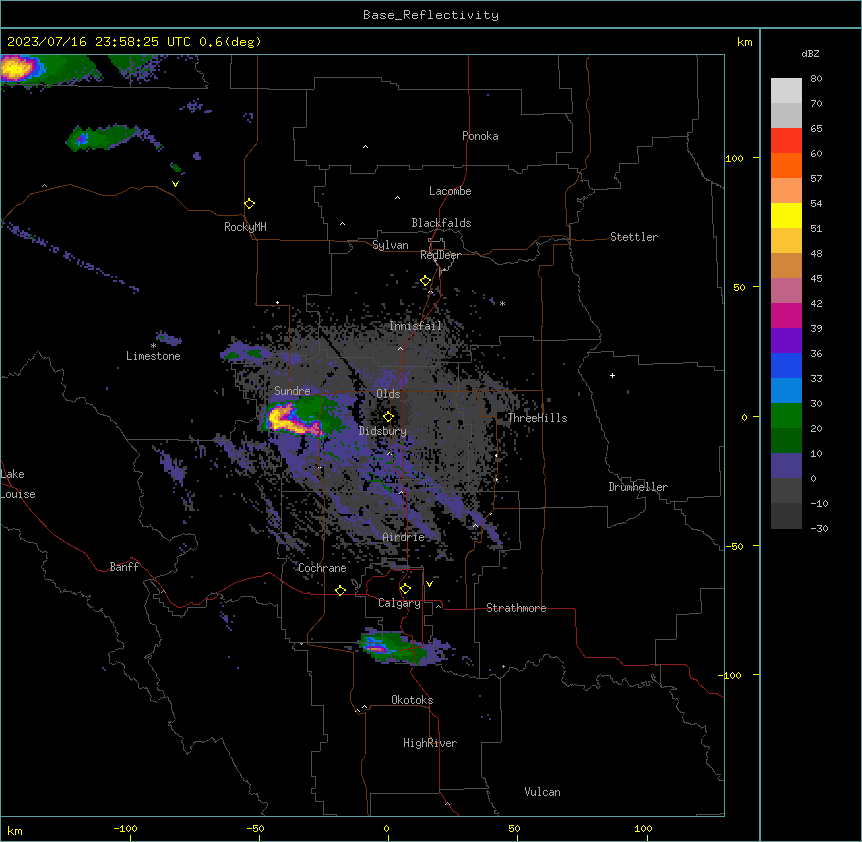
Task: Click the Innisfail city label
Action: tap(416, 326)
